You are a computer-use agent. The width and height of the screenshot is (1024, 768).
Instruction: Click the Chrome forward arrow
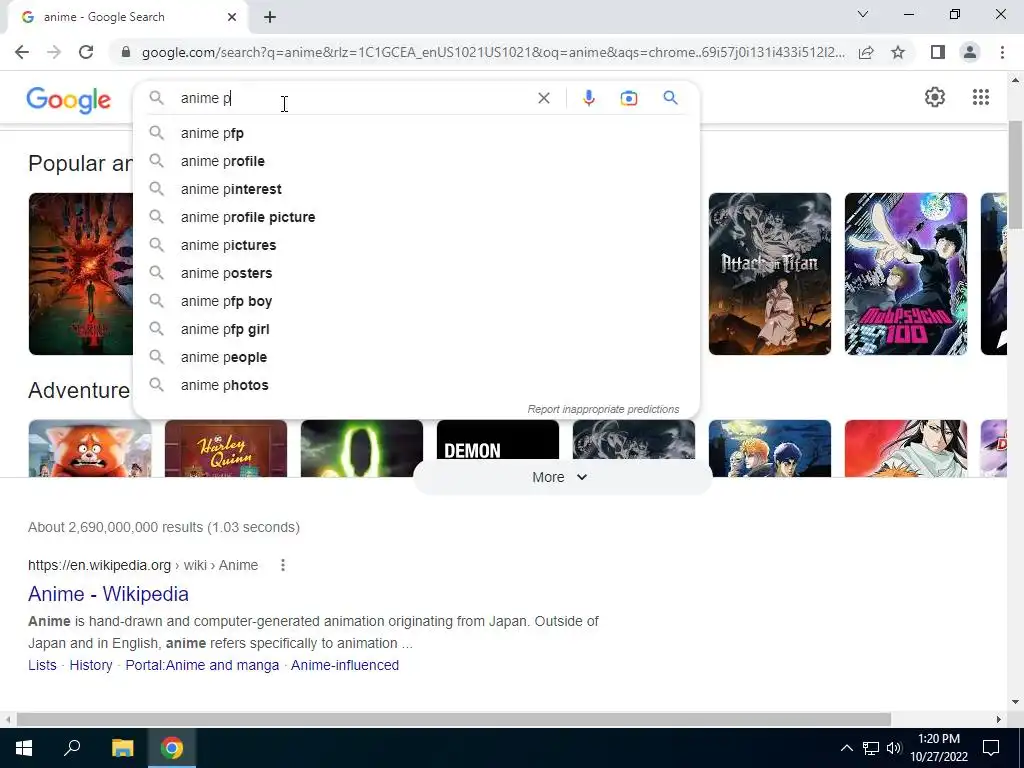point(54,52)
